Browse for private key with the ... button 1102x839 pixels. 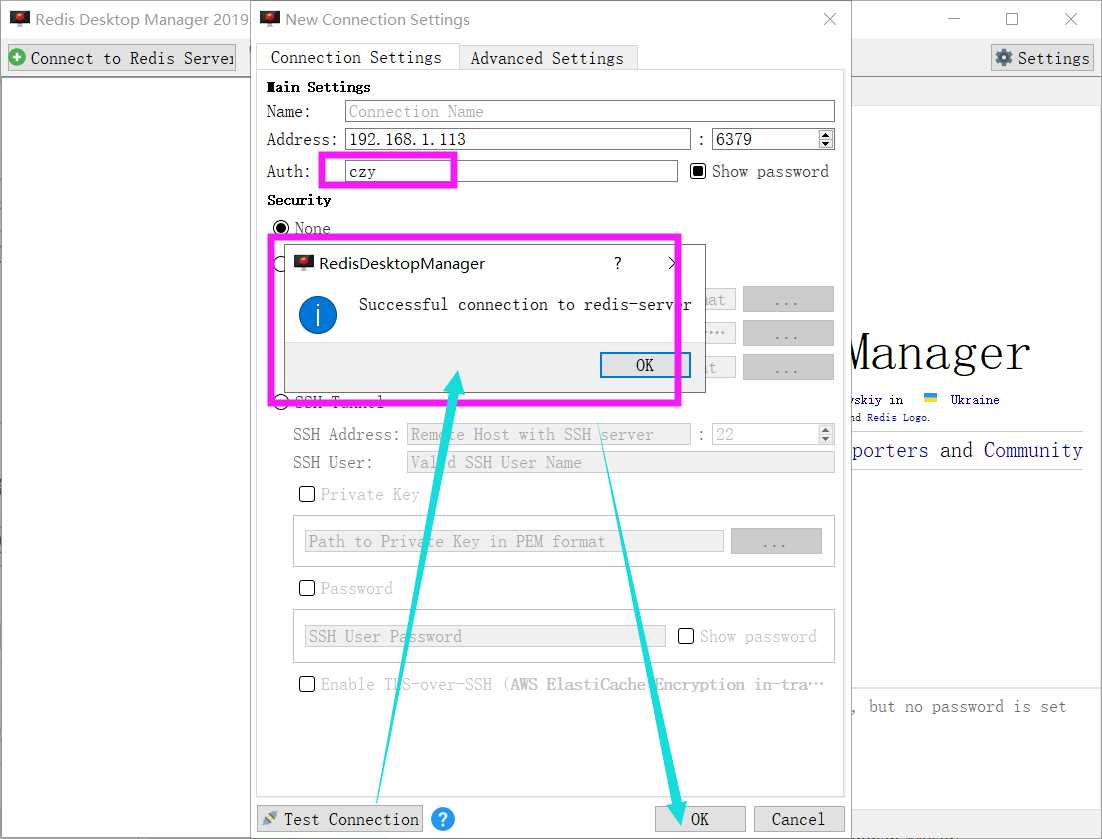(776, 541)
